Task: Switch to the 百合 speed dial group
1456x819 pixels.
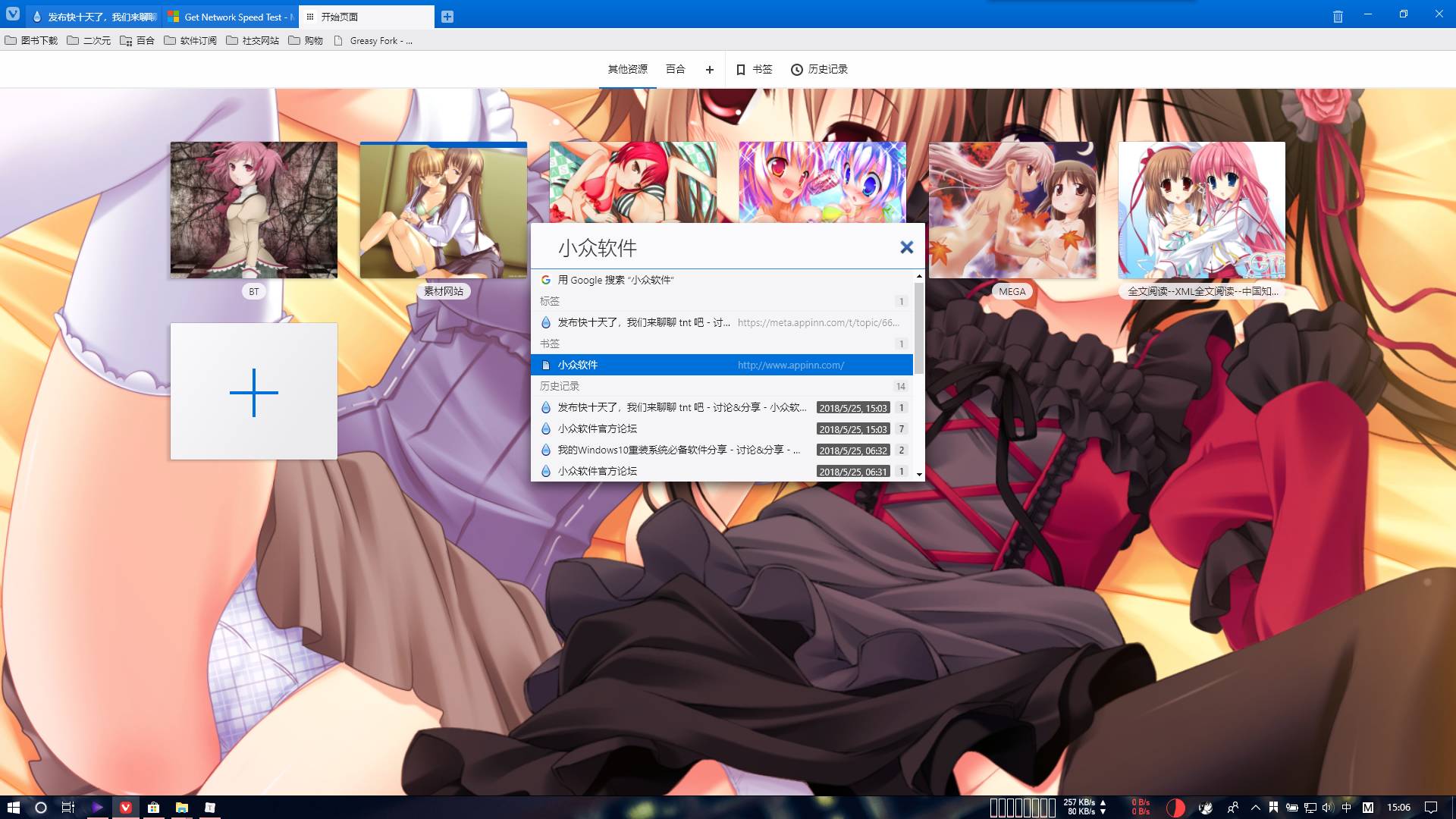Action: pyautogui.click(x=675, y=70)
